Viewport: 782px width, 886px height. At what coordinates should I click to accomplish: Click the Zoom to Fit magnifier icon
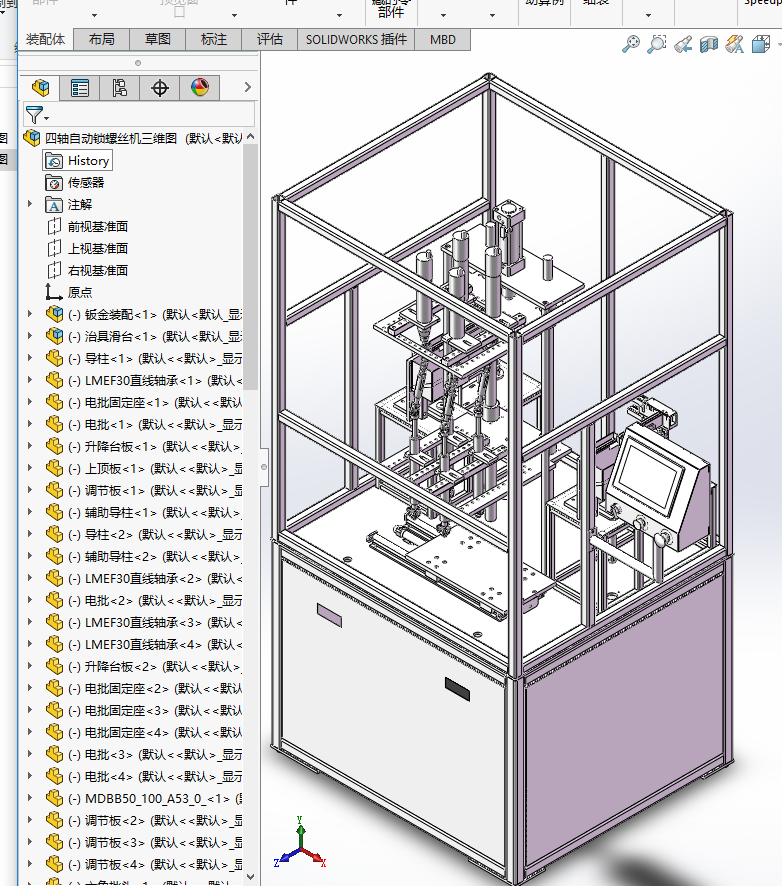(631, 44)
